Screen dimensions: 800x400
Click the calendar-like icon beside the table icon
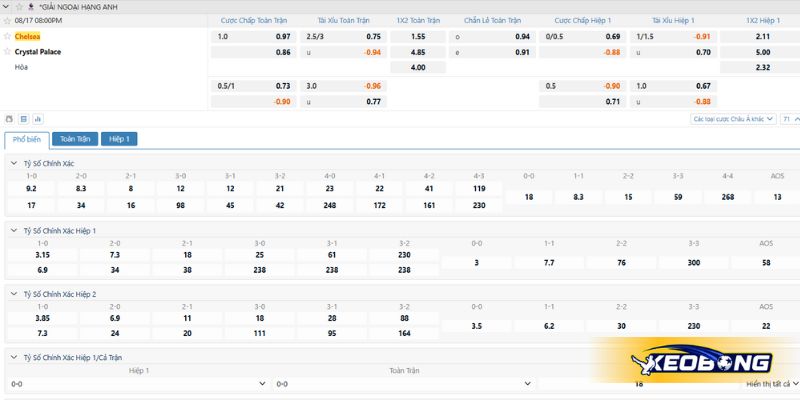point(9,119)
